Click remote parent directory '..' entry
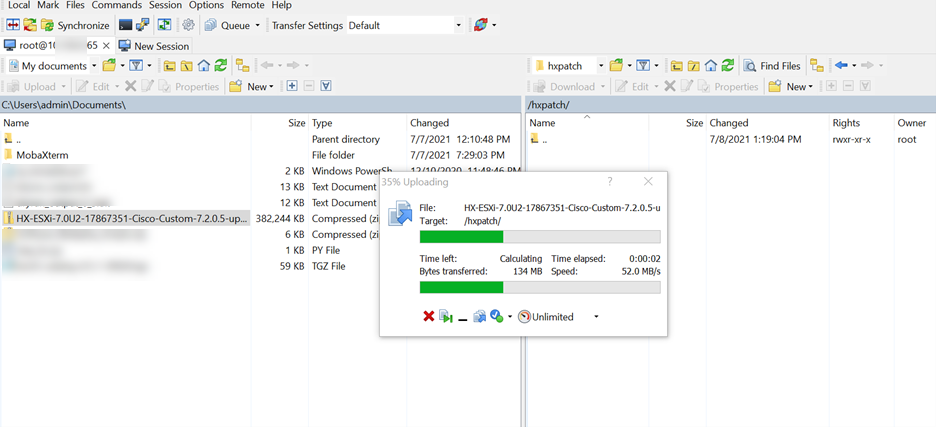936x427 pixels. point(539,139)
